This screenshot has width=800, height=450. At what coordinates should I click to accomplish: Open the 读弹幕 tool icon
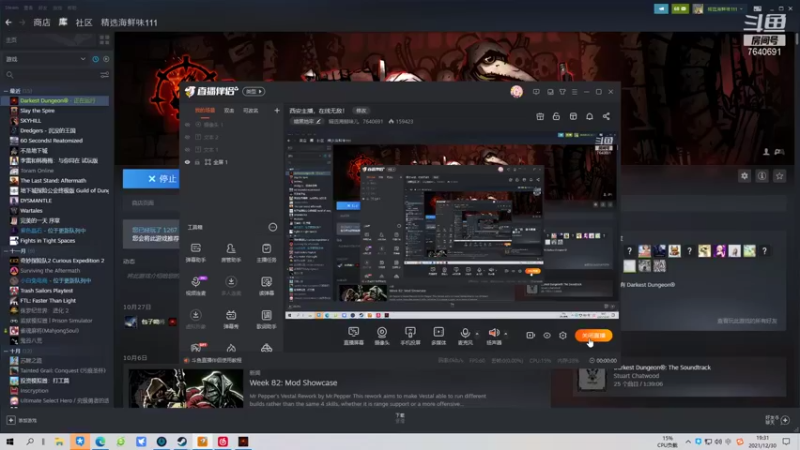tap(266, 286)
